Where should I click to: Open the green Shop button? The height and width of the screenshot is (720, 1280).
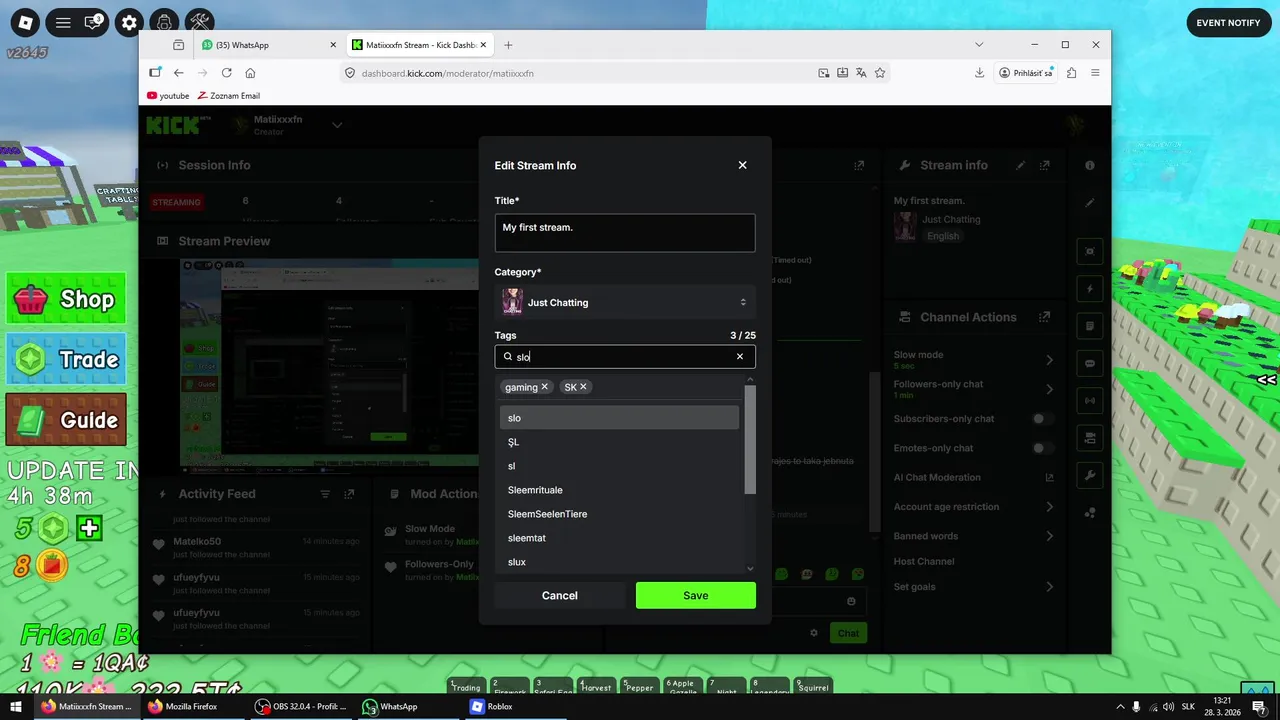point(67,299)
